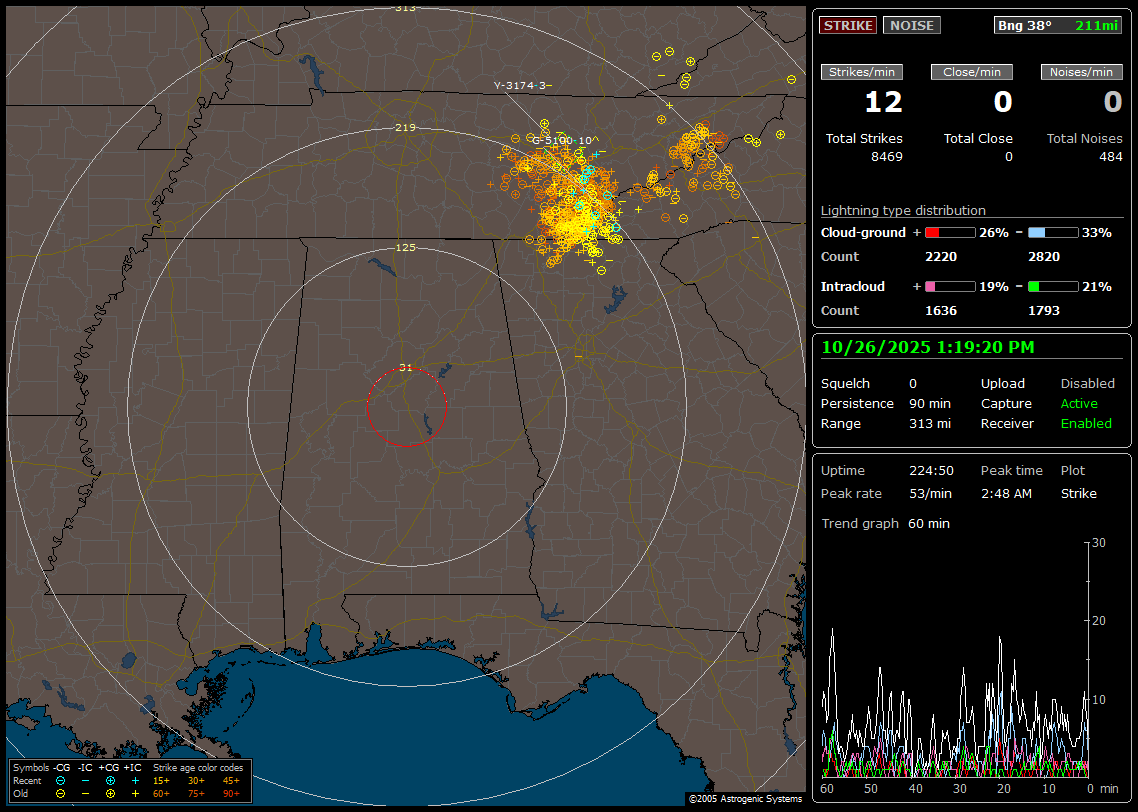Click the Recent +IC plus symbol in legend
This screenshot has width=1138, height=812.
pyautogui.click(x=134, y=780)
